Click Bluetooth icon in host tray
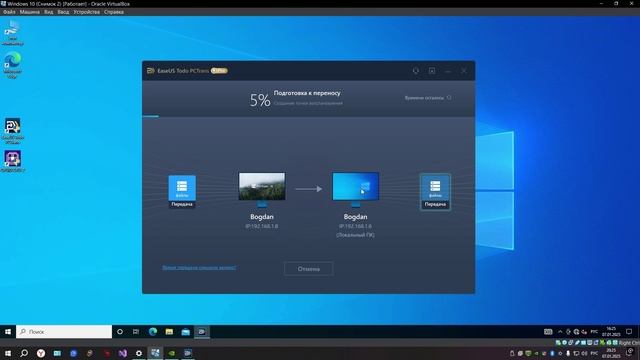 552,353
